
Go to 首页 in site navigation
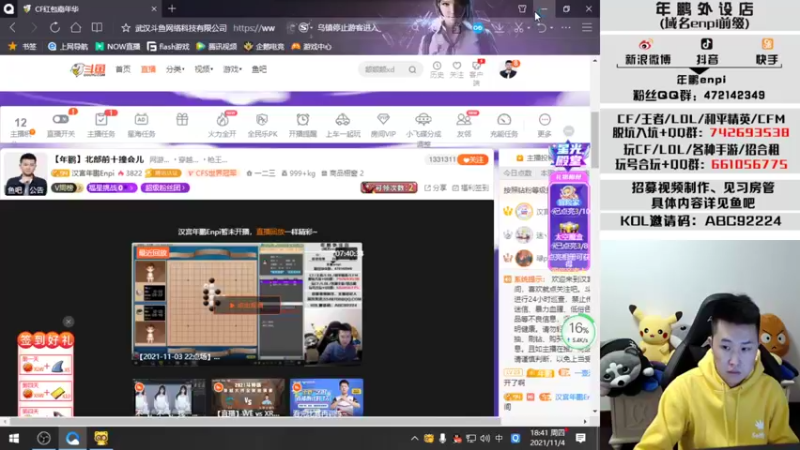point(123,69)
